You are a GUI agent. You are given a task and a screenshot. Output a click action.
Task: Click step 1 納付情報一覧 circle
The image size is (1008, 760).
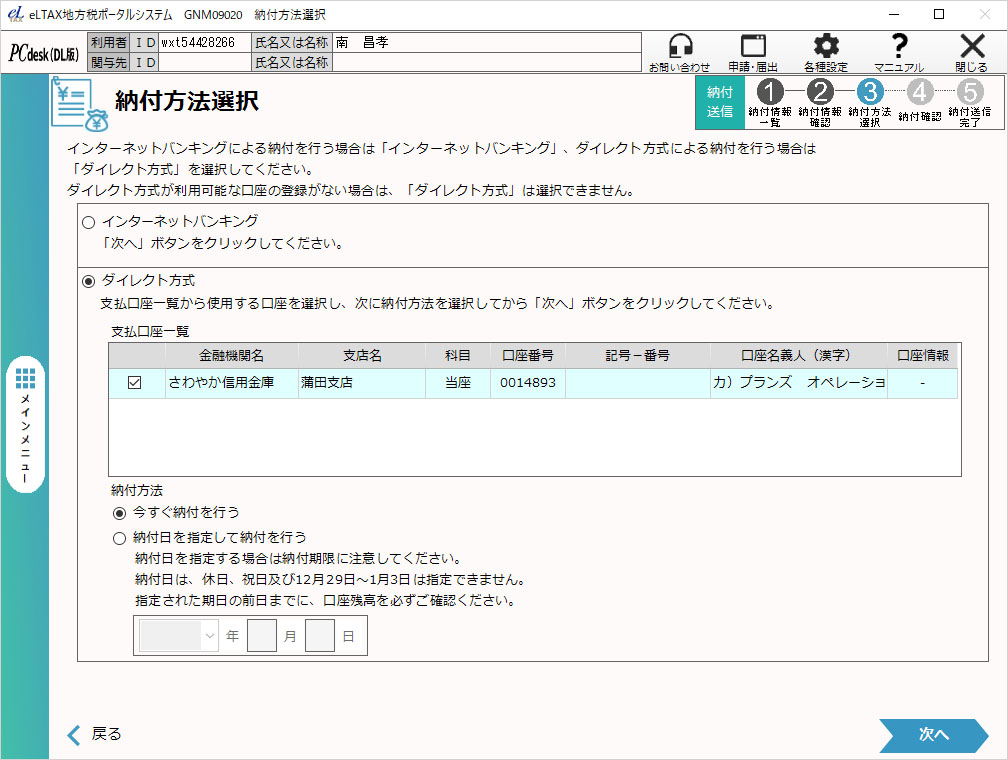[x=770, y=91]
